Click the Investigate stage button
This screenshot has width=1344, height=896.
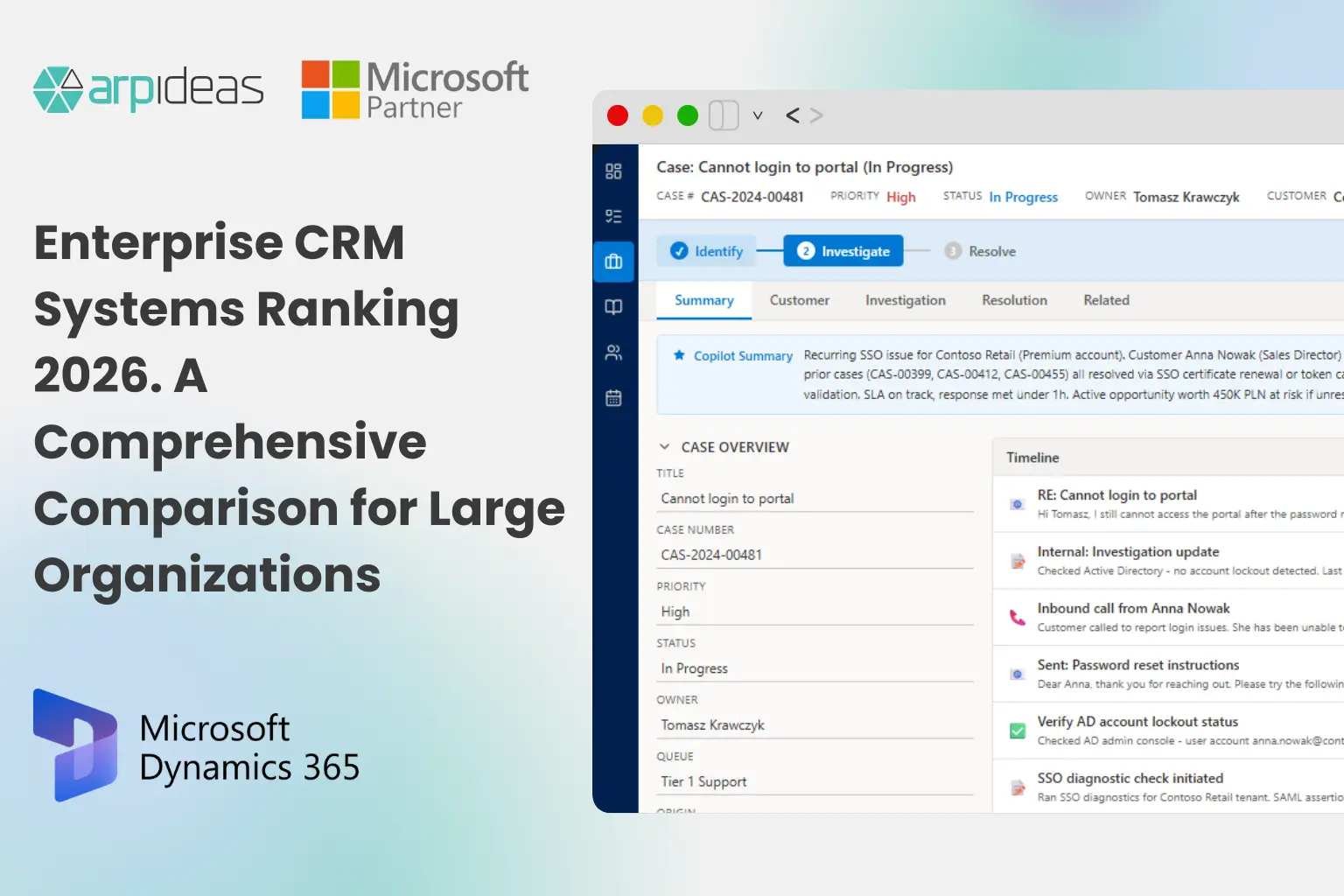pyautogui.click(x=843, y=250)
